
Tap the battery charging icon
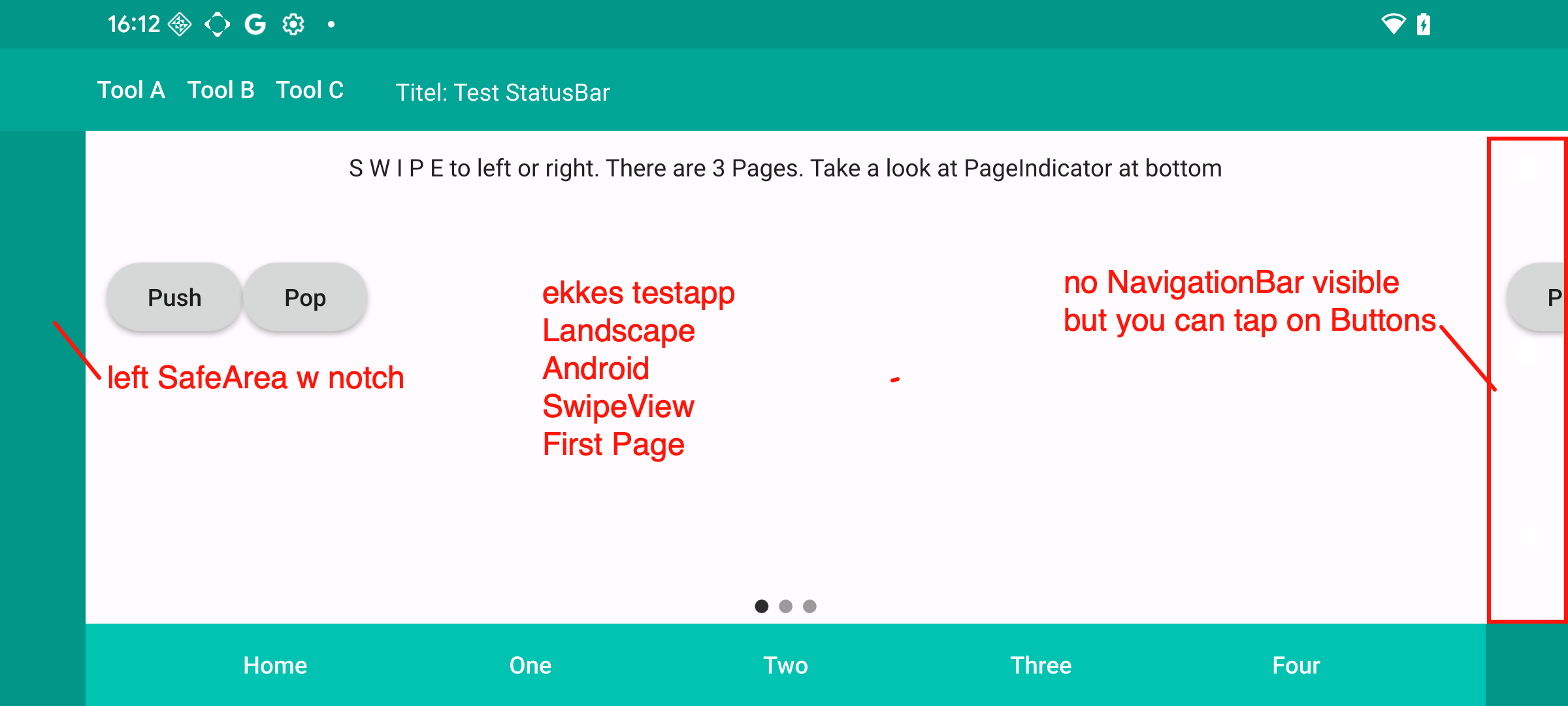point(1424,25)
